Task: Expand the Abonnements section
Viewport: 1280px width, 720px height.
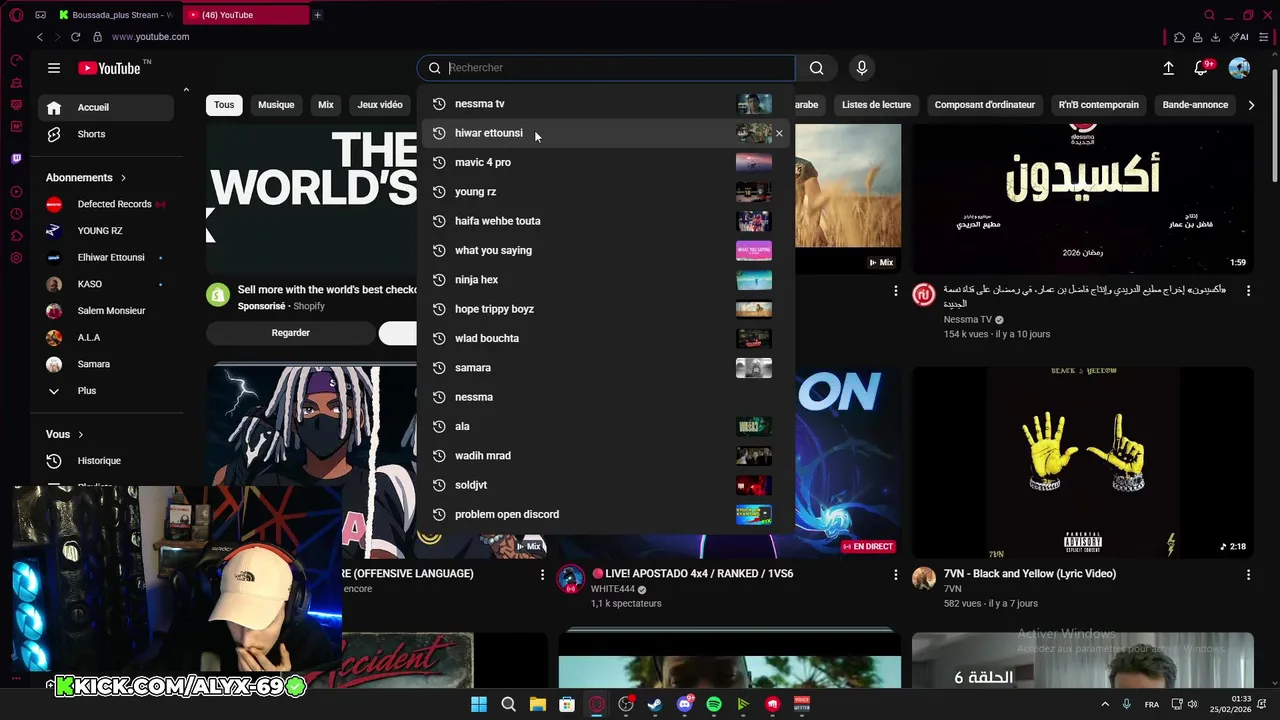Action: point(86,178)
